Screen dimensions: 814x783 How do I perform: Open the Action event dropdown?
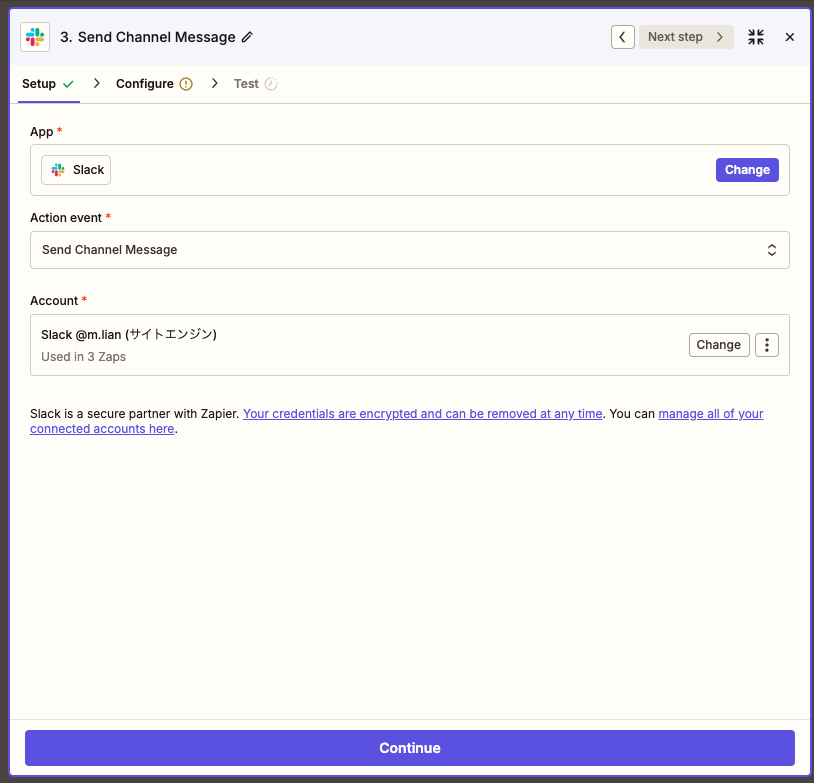409,250
